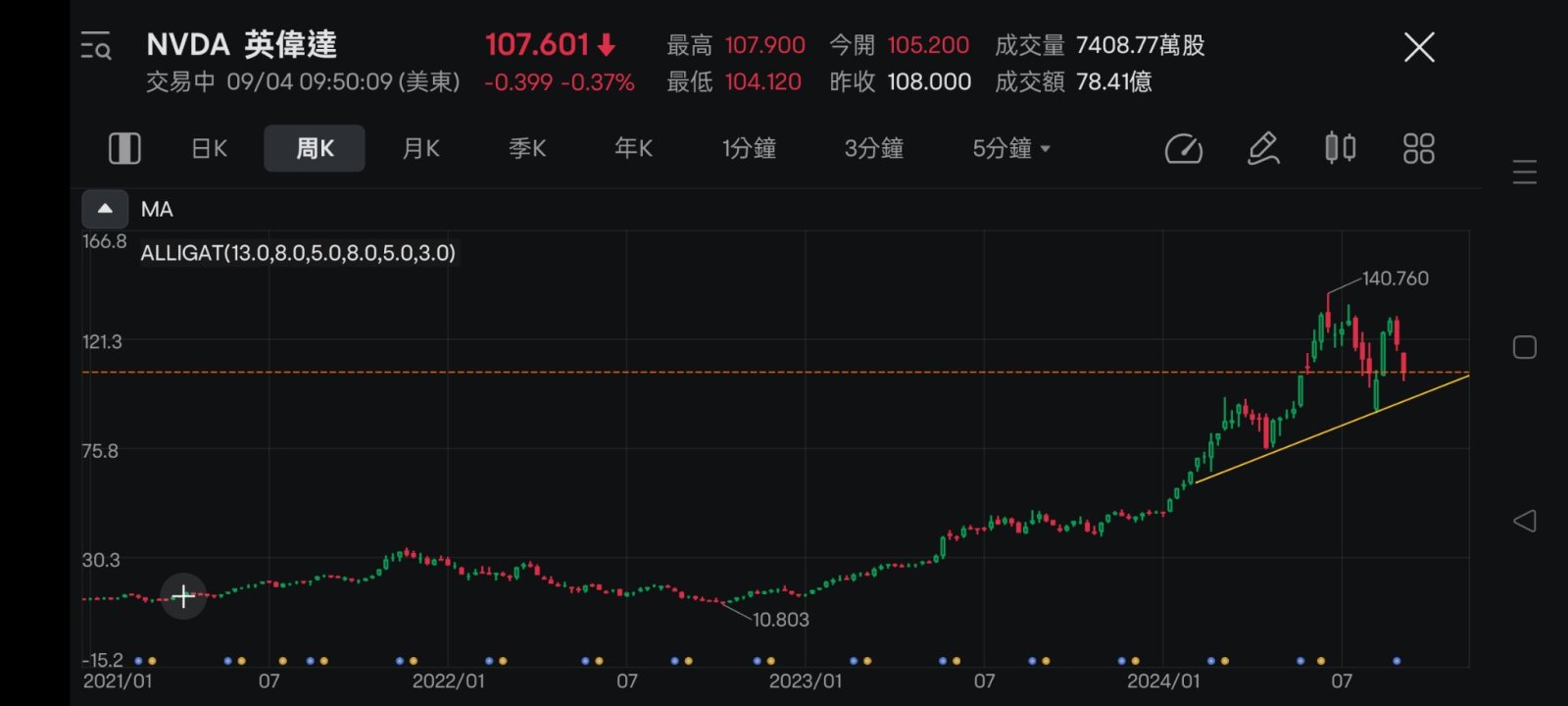
Task: Click the 2023/01 date axis label
Action: 806,681
